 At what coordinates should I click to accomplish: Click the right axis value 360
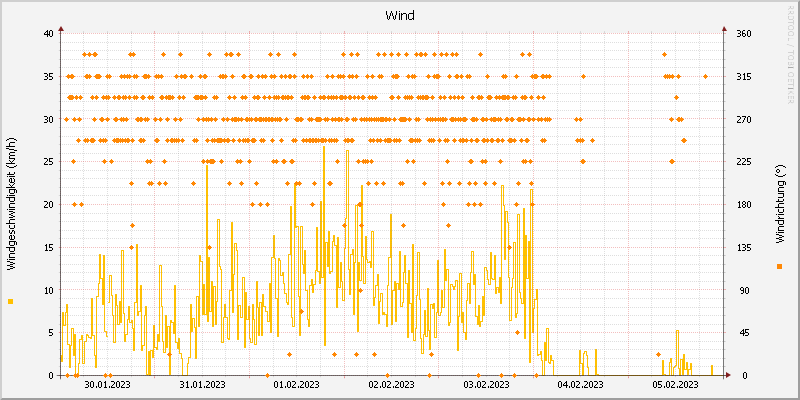click(x=744, y=34)
